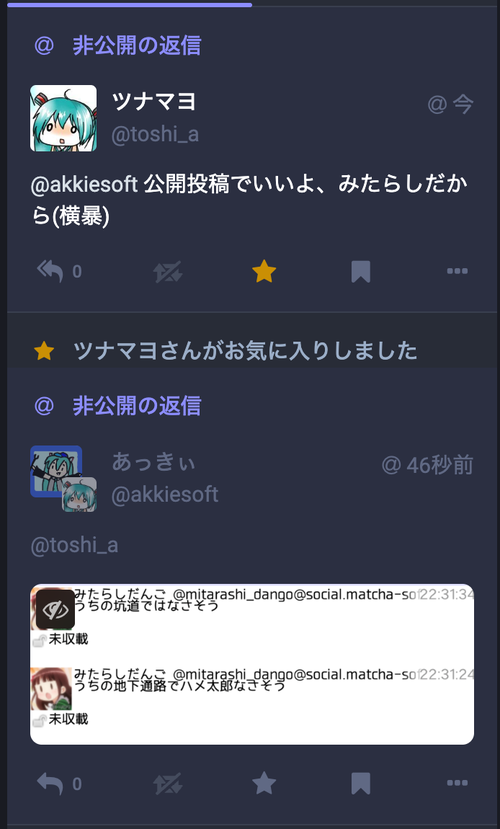The height and width of the screenshot is (829, 500).
Task: Open ツナマヨ's avatar profile
Action: (x=63, y=118)
